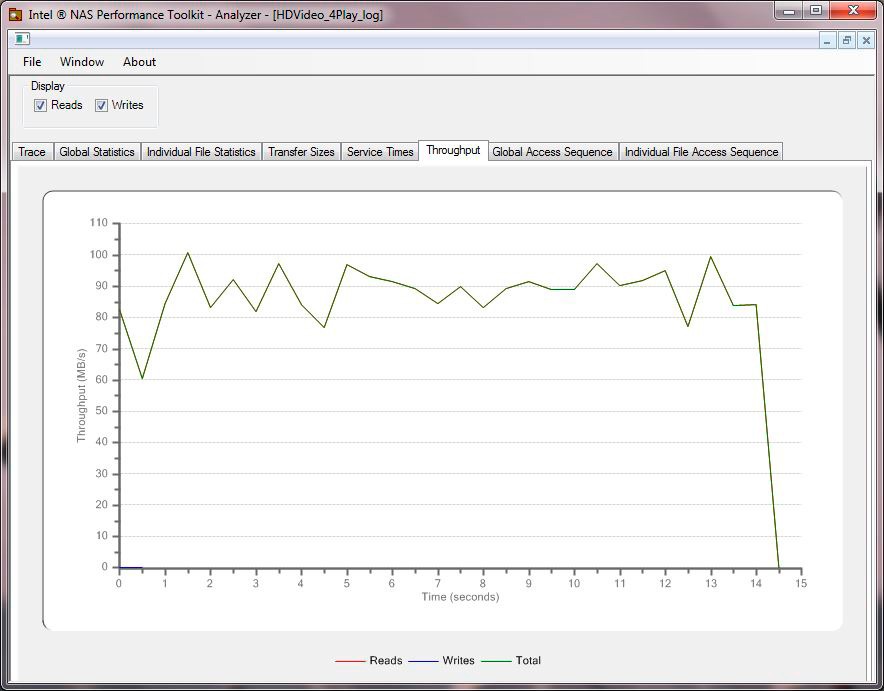Image resolution: width=884 pixels, height=691 pixels.
Task: Click the green Total legend line
Action: 496,661
